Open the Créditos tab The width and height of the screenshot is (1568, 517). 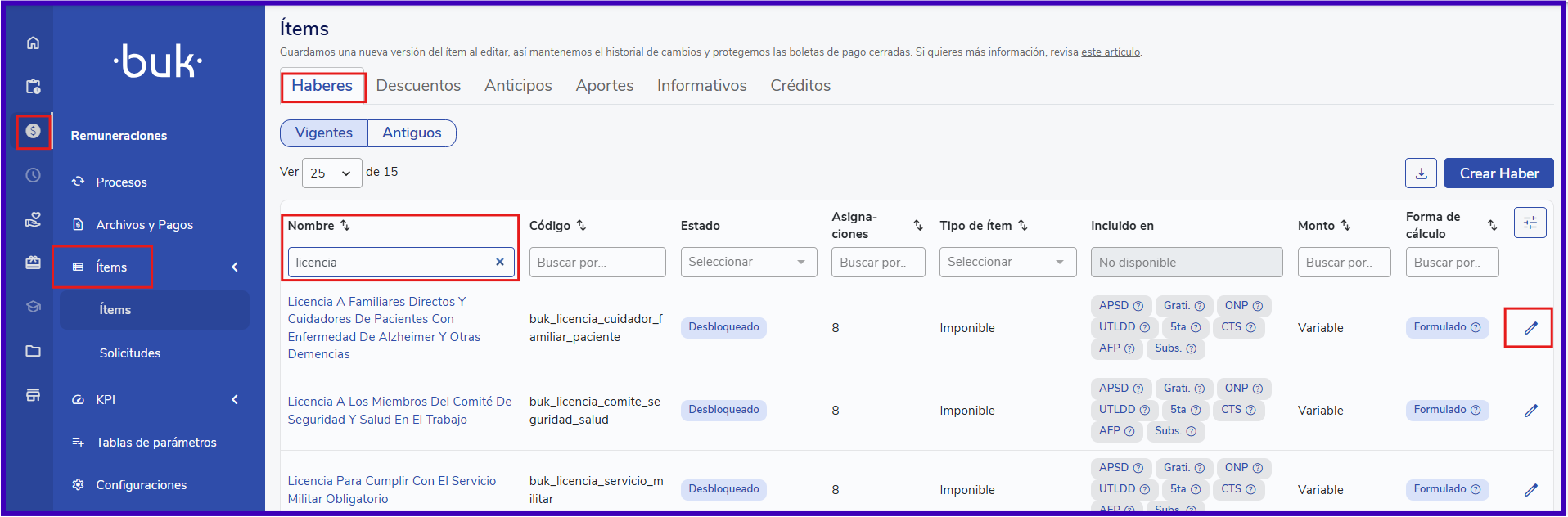click(800, 86)
